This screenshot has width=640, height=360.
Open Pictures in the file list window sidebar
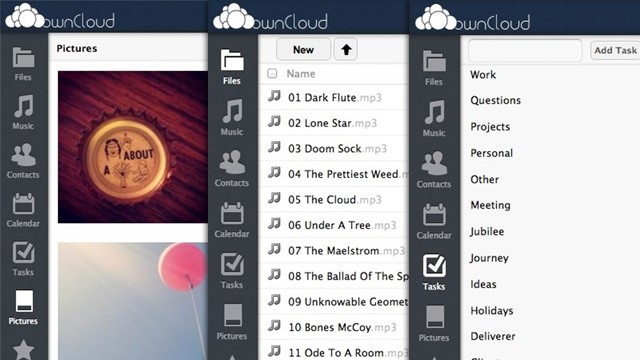(x=232, y=322)
